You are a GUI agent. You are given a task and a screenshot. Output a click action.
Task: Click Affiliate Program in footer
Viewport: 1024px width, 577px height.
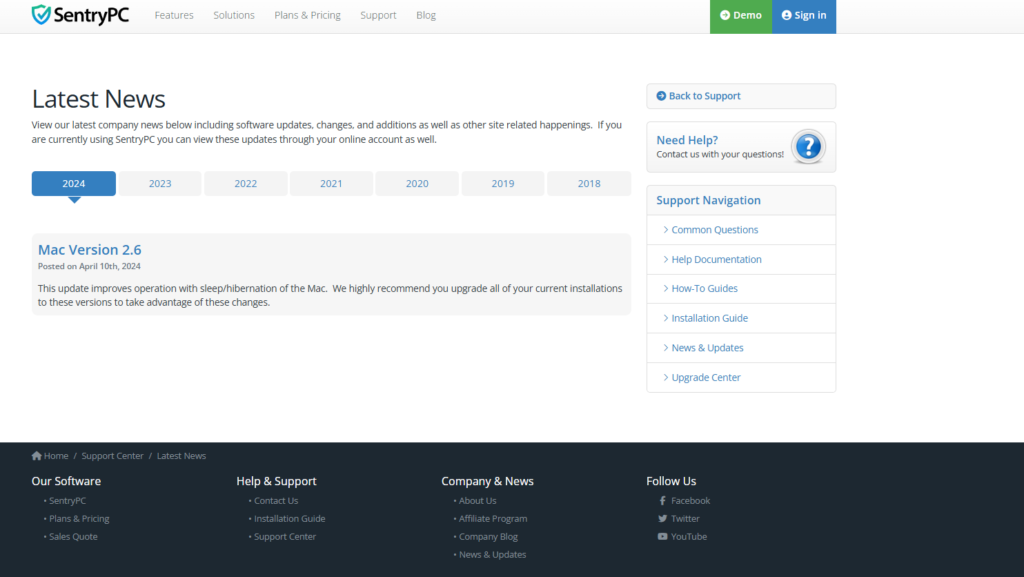(x=493, y=518)
